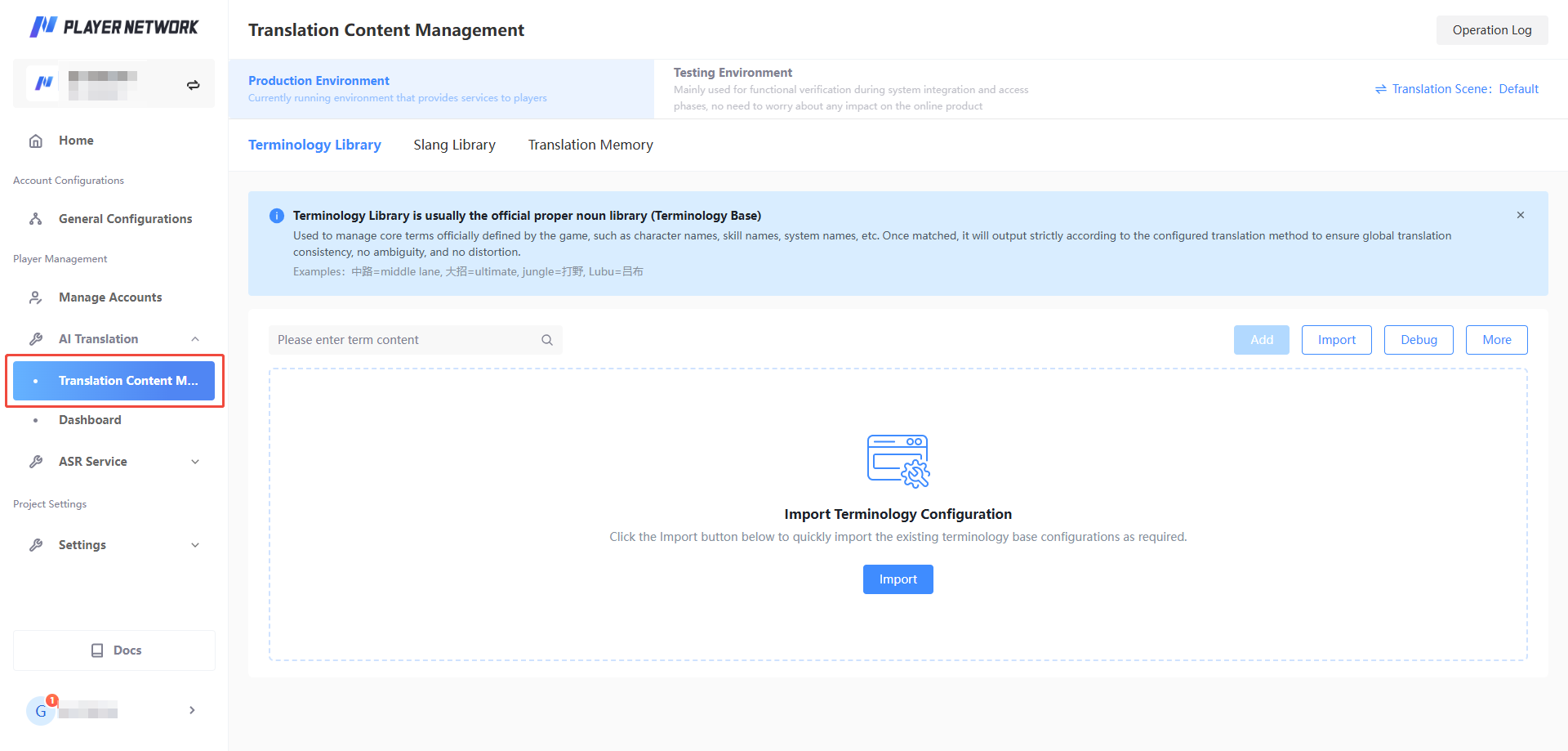
Task: Expand the Settings menu chevron
Action: click(195, 545)
